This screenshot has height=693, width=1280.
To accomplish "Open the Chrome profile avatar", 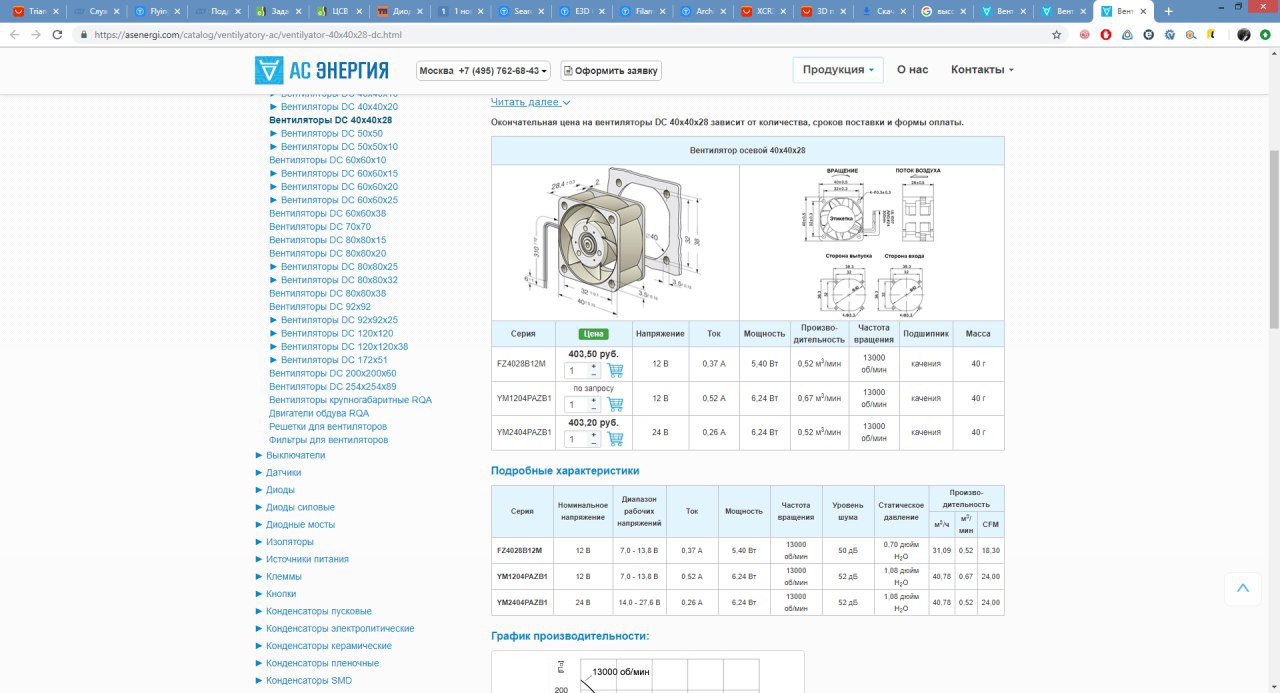I will tap(1243, 34).
